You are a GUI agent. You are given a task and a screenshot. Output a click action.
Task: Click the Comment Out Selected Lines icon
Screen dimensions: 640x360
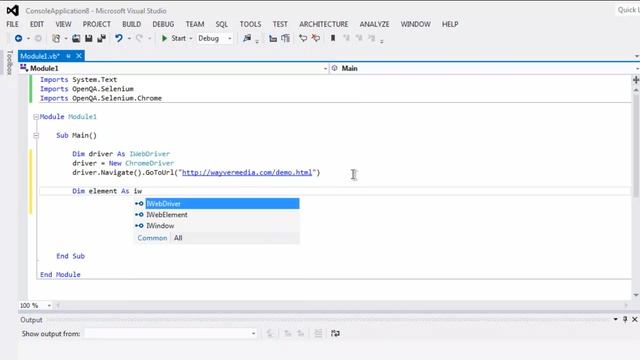click(273, 38)
